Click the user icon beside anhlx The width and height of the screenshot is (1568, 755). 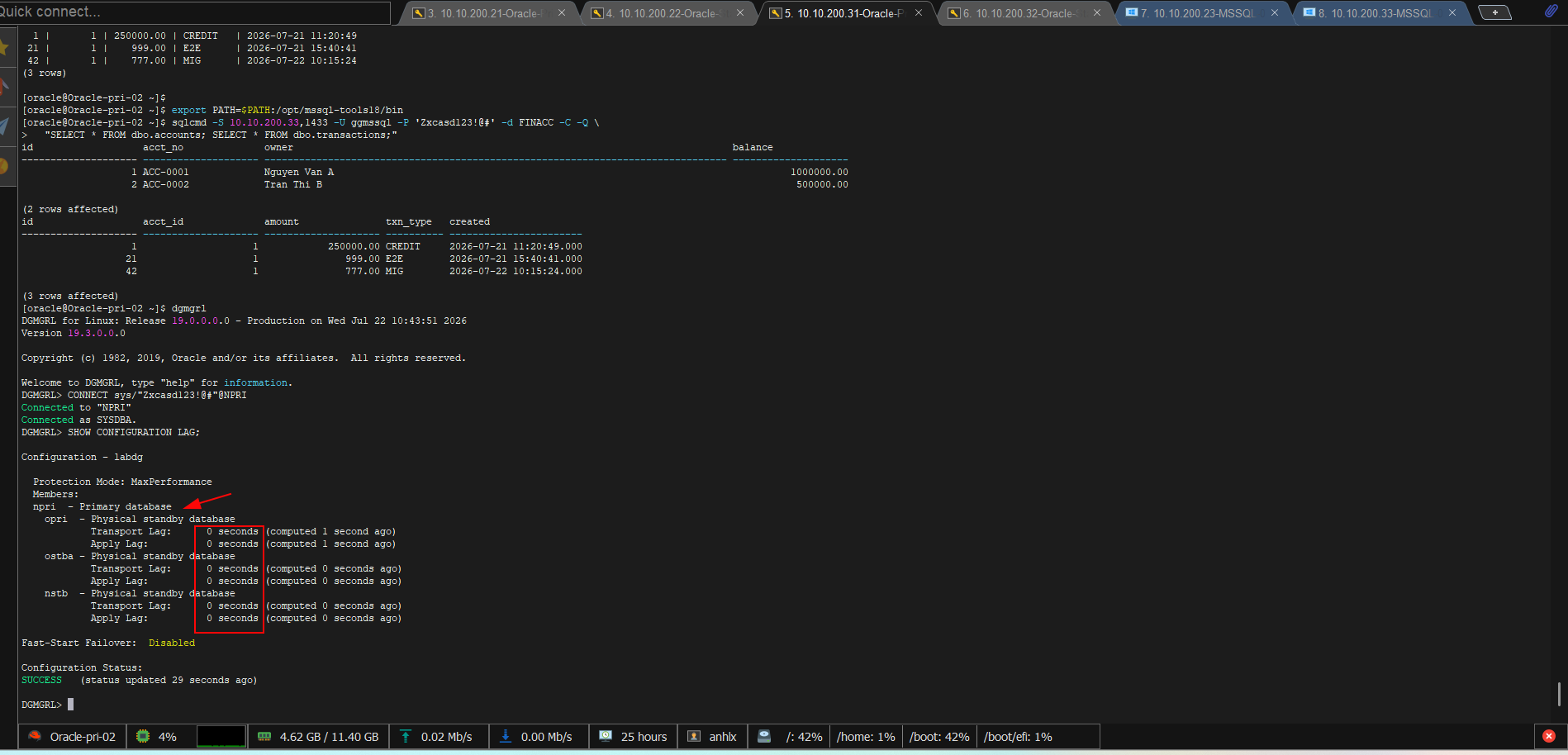tap(694, 736)
